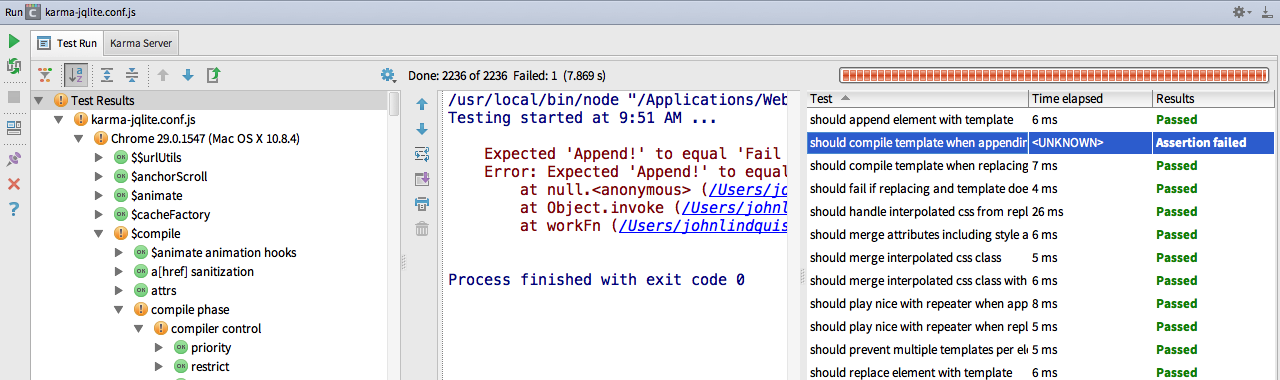Expand $animate animation hooks node
This screenshot has width=1280, height=380.
tap(120, 252)
